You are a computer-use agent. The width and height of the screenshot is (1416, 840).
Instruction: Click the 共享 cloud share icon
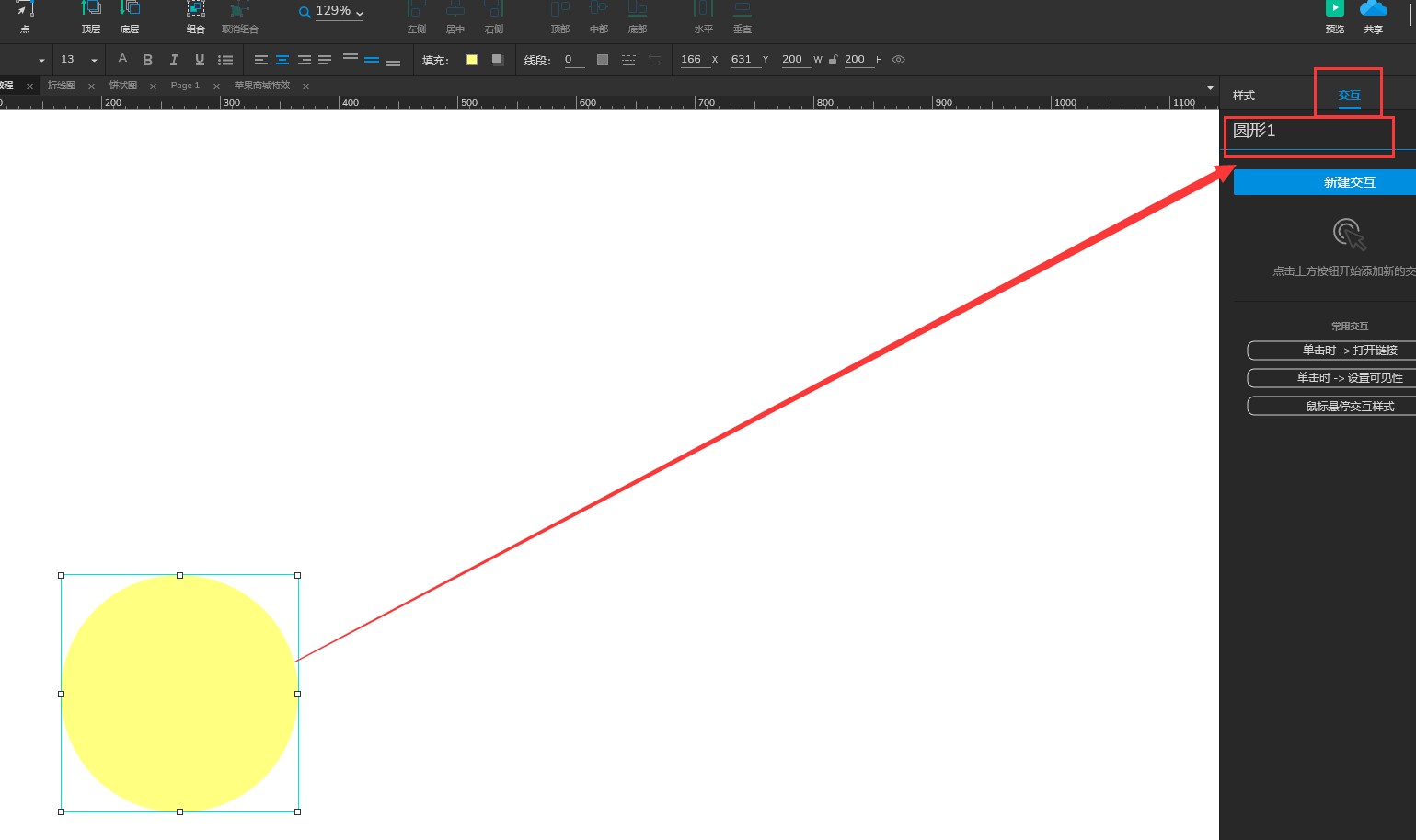[x=1374, y=8]
